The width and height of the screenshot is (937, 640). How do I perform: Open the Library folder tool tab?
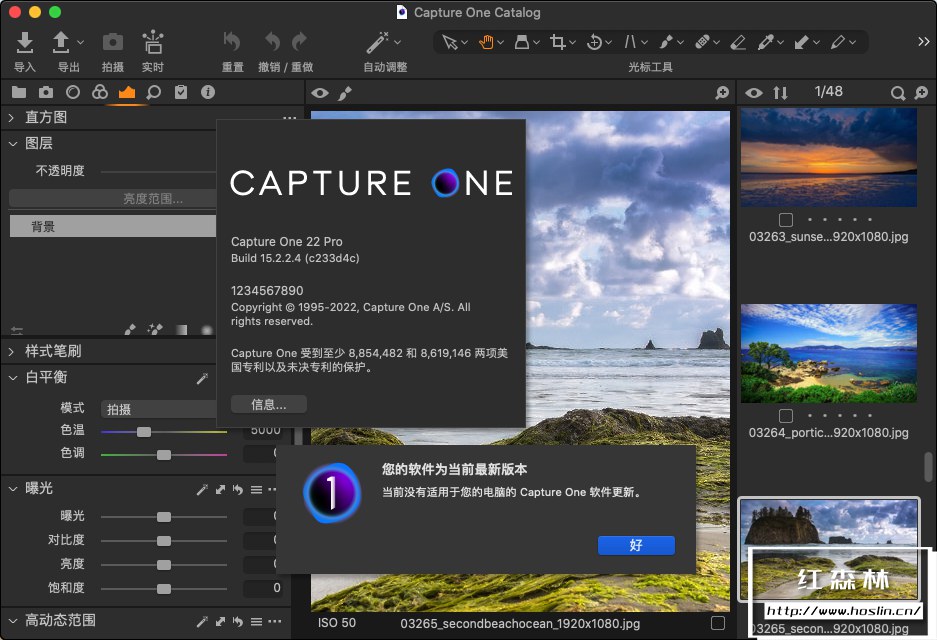[x=18, y=92]
